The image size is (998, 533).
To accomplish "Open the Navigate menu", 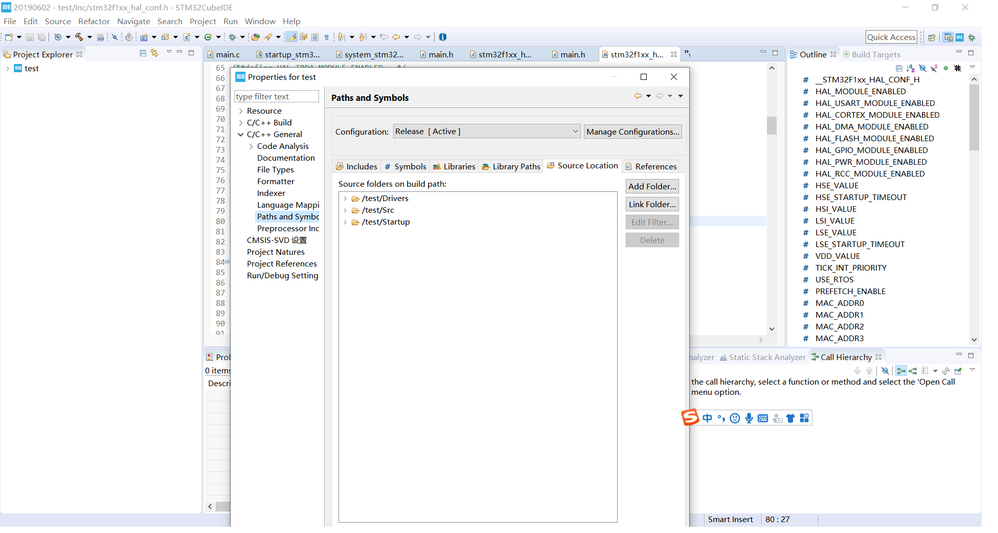I will tap(133, 21).
